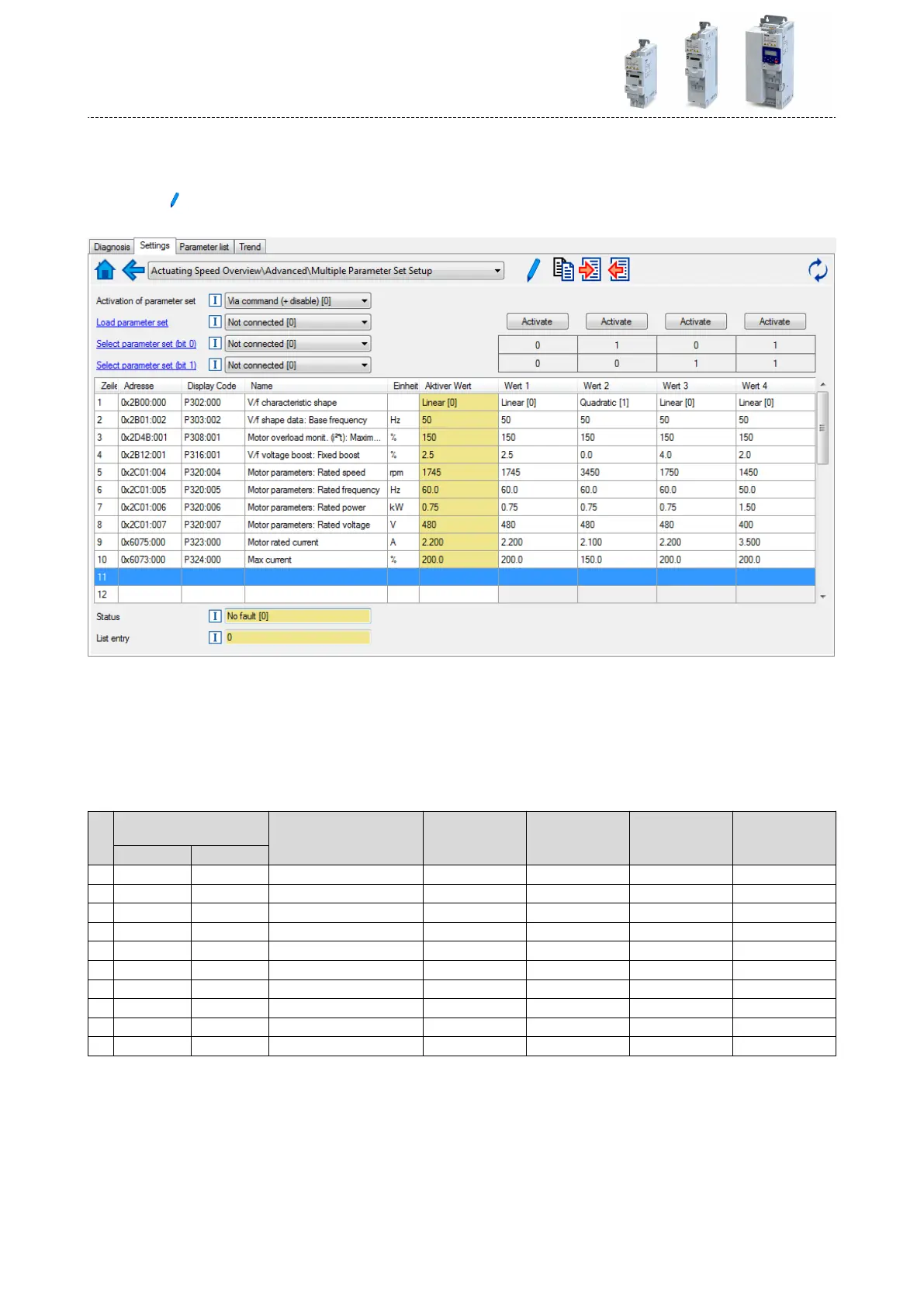Click info icon next to Activation of parameter set
This screenshot has width=924, height=1307.
215,301
